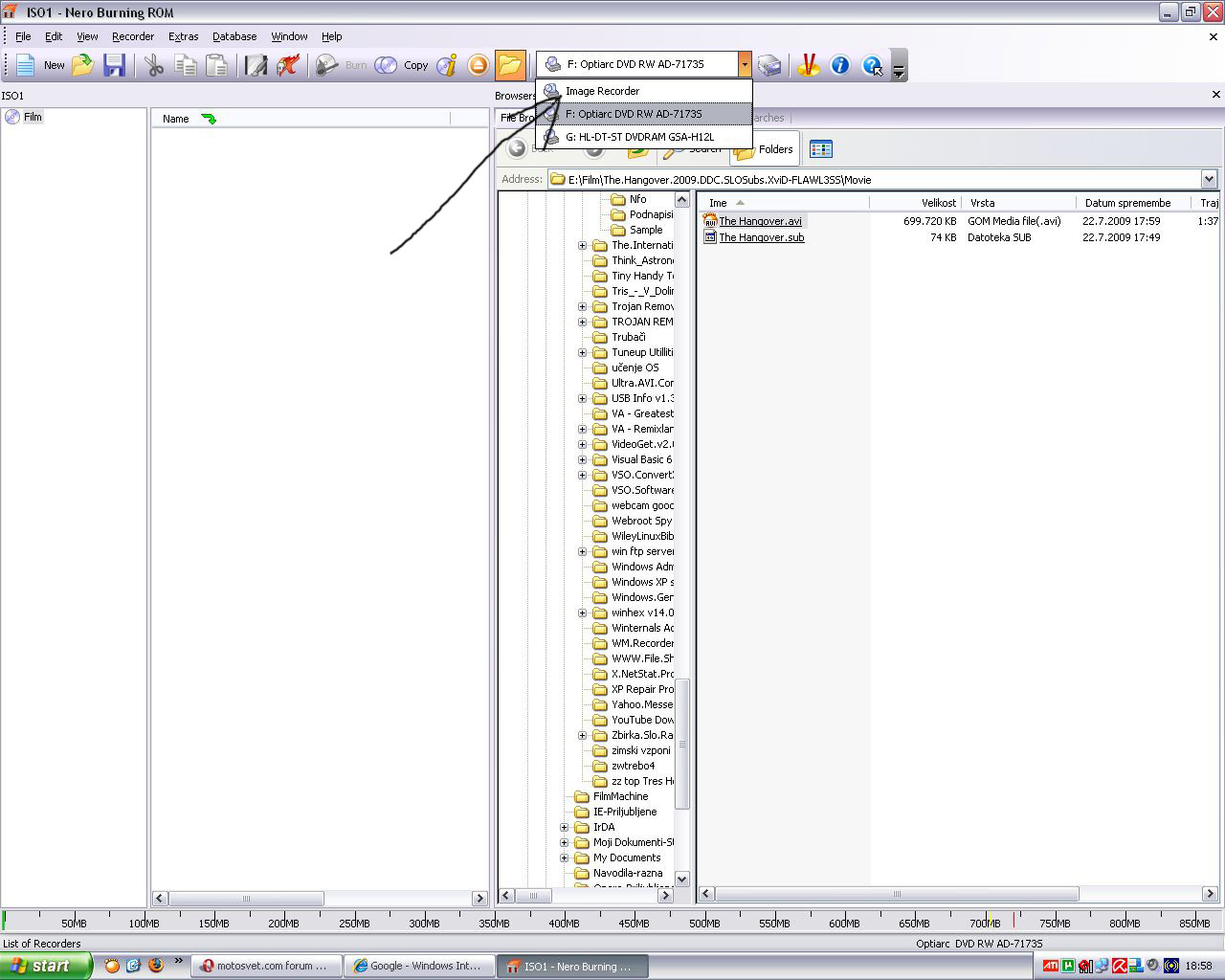1225x980 pixels.
Task: Select G: HL-DT-ST DVDRAM GSA-H12L entry
Action: point(644,137)
